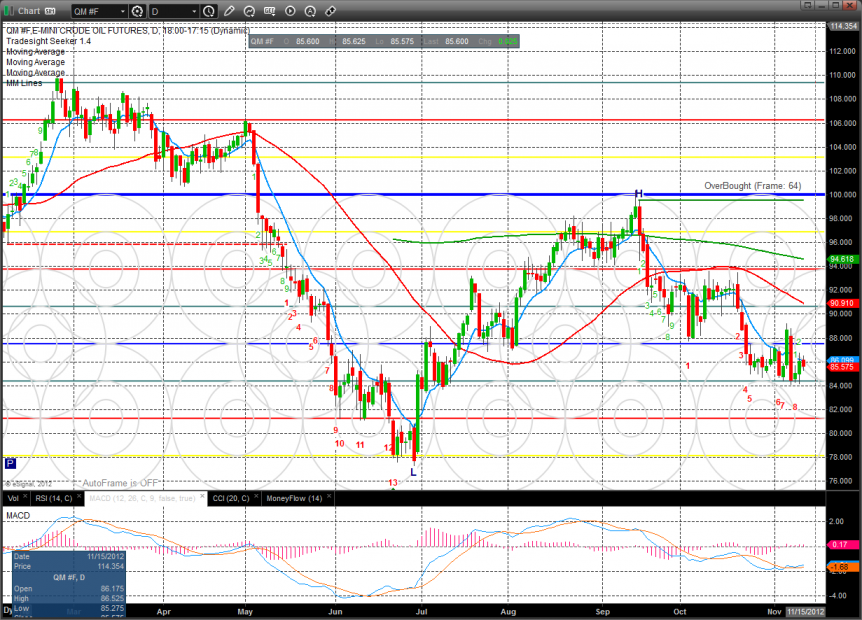862x620 pixels.
Task: Click the Jul label on time axis
Action: 422,612
